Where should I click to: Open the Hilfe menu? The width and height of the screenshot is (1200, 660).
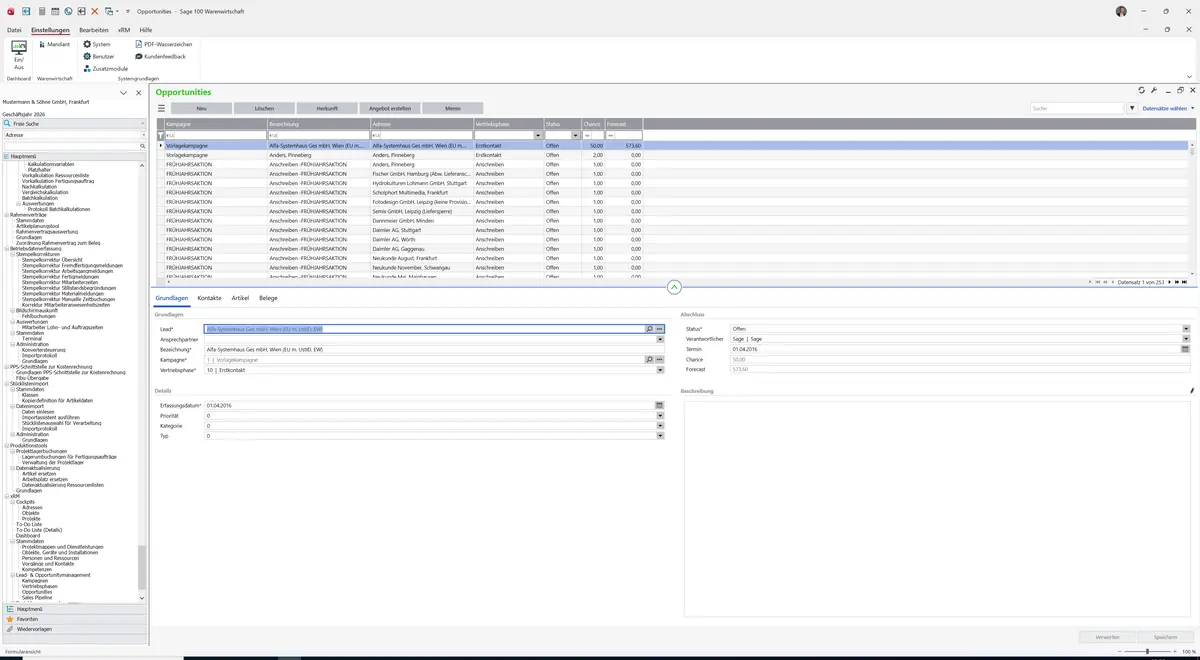(x=146, y=30)
